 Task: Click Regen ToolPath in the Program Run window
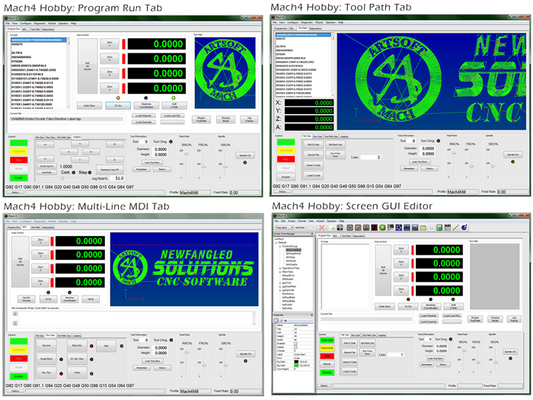click(x=201, y=119)
